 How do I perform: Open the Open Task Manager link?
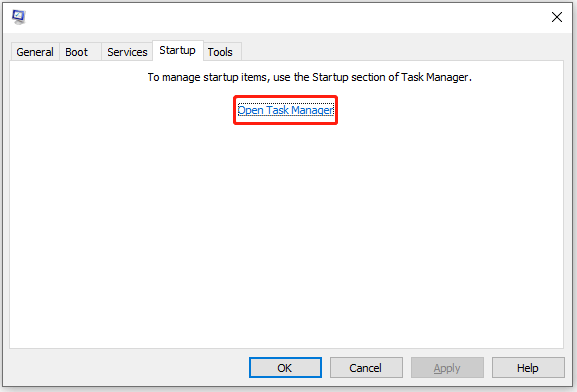[286, 110]
